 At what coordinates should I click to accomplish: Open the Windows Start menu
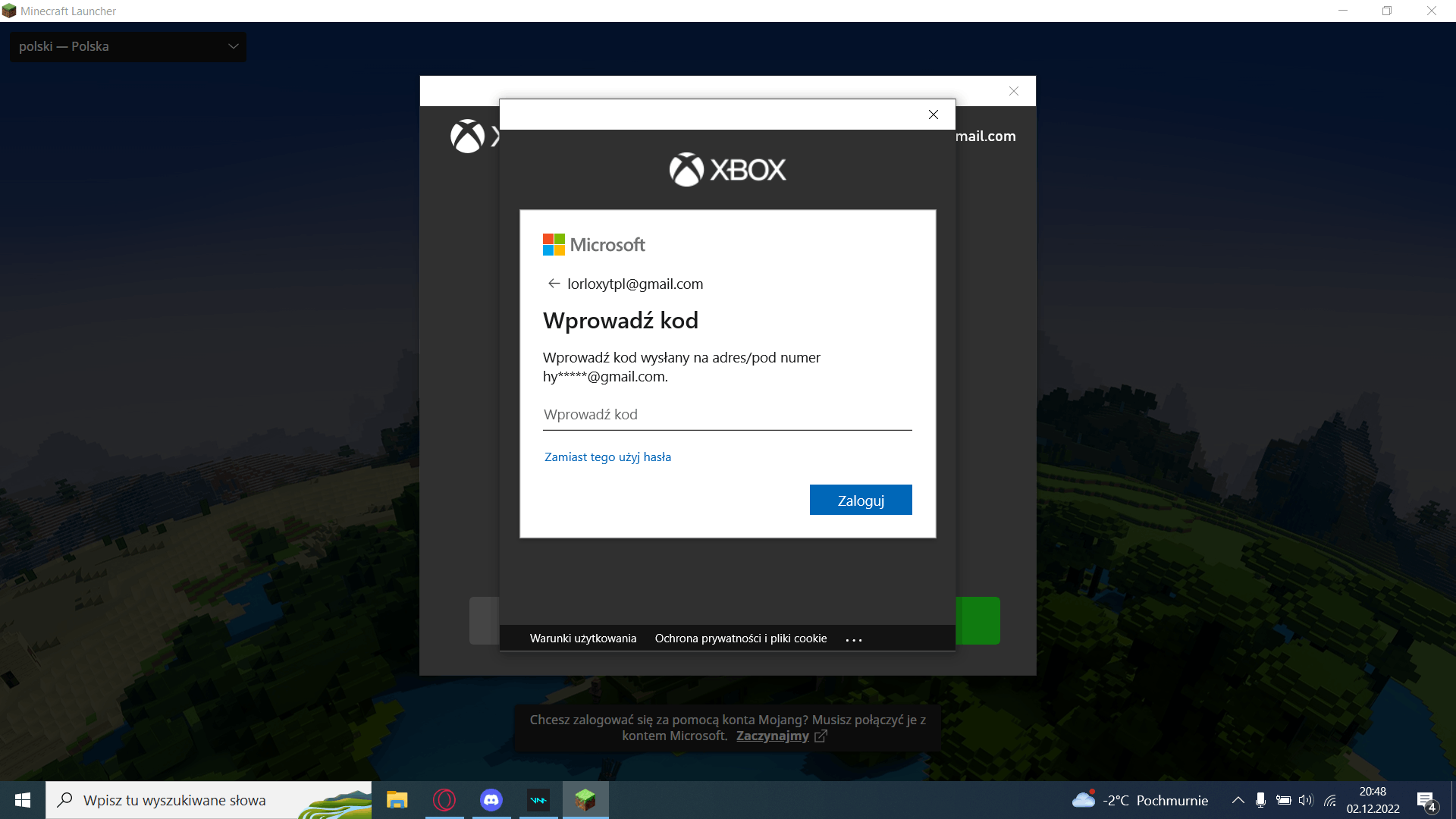coord(23,800)
